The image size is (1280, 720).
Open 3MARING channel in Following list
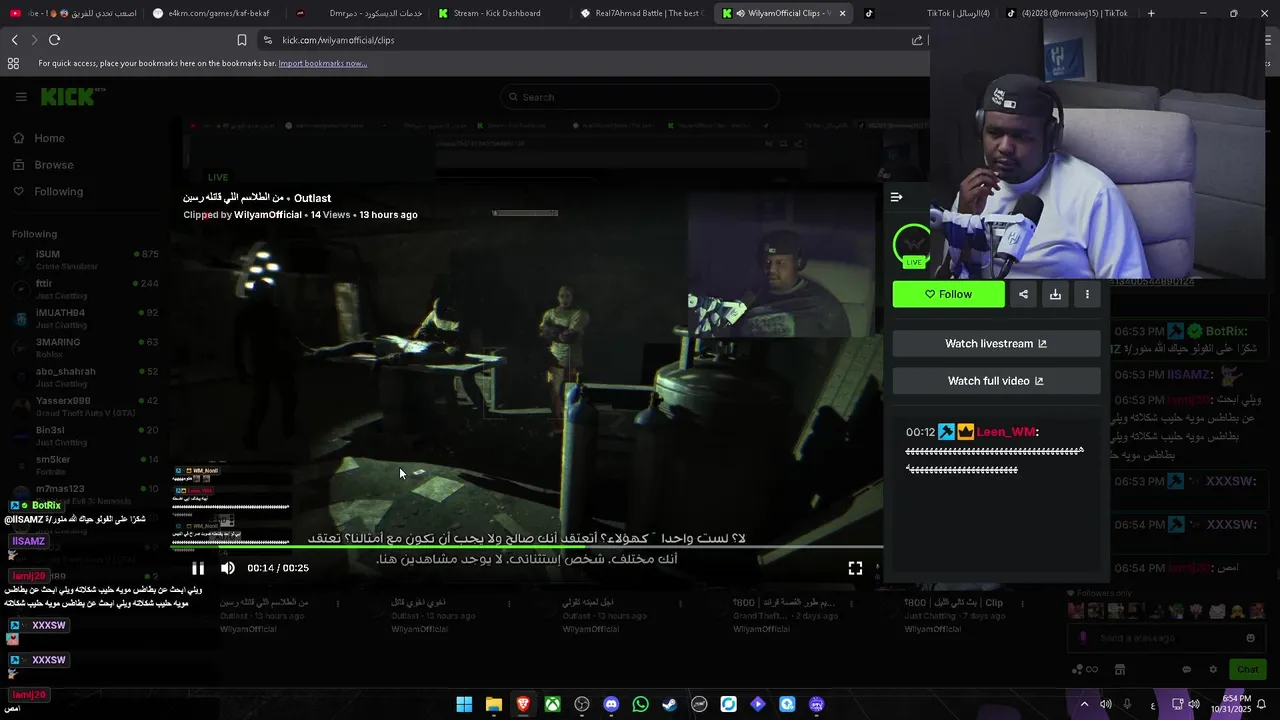[x=86, y=347]
